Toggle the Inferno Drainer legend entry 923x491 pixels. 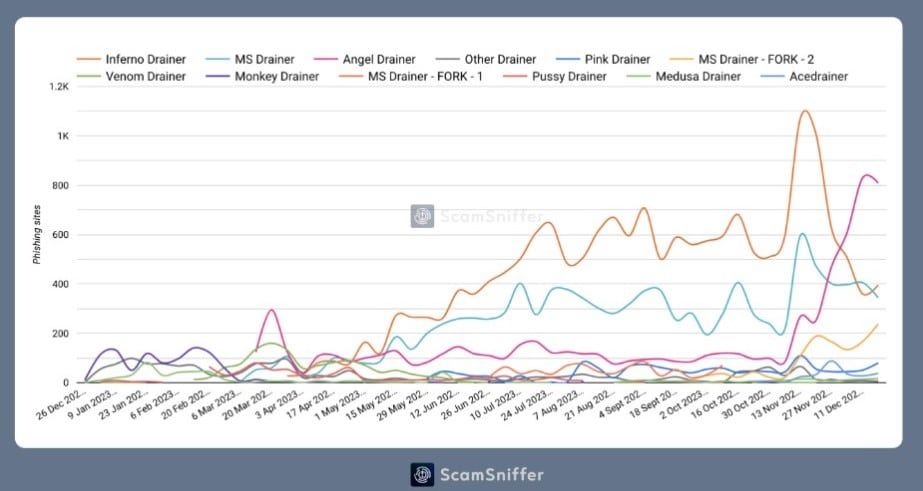[131, 59]
